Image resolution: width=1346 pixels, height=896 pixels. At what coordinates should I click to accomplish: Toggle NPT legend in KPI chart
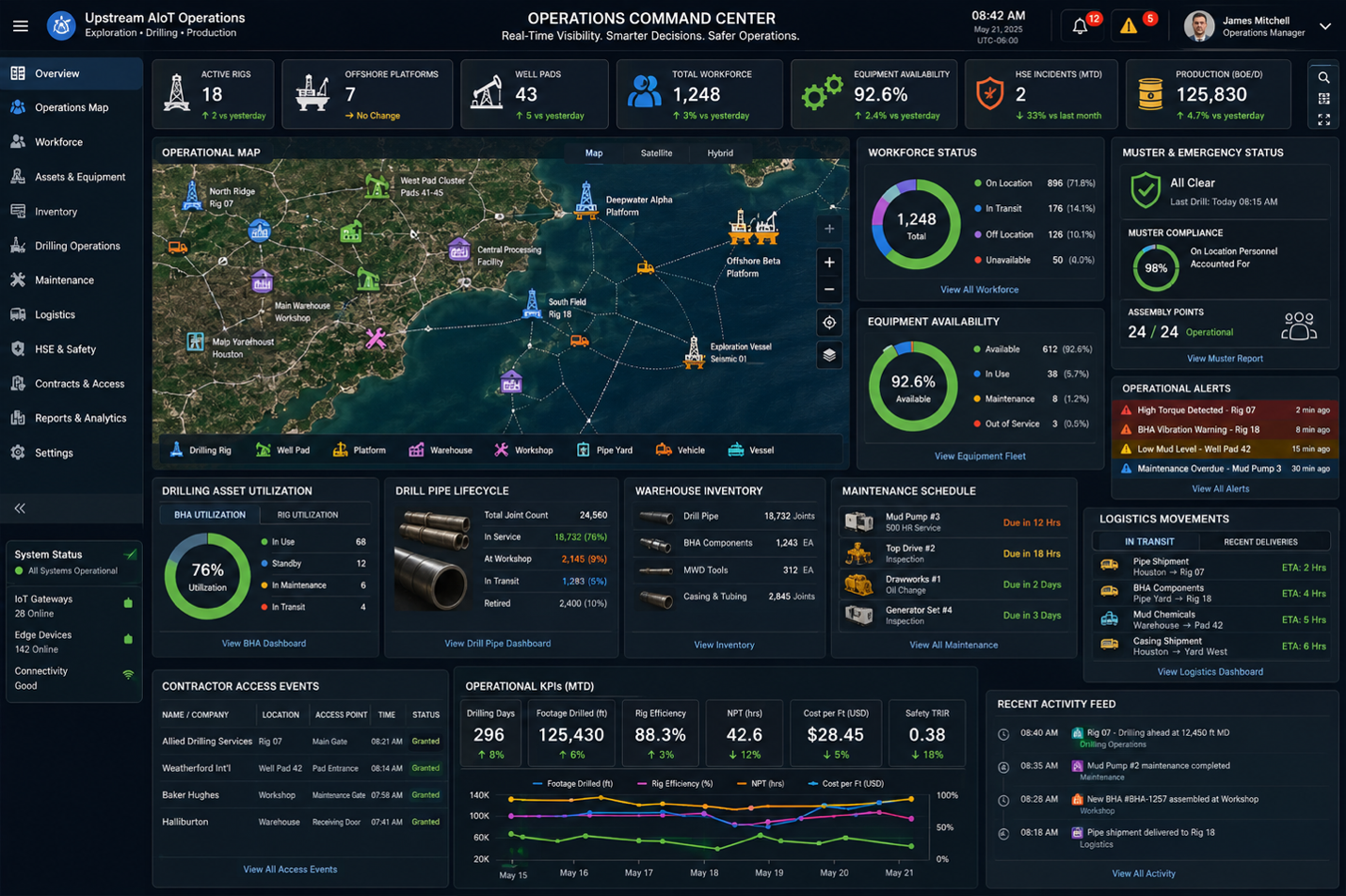pyautogui.click(x=761, y=784)
